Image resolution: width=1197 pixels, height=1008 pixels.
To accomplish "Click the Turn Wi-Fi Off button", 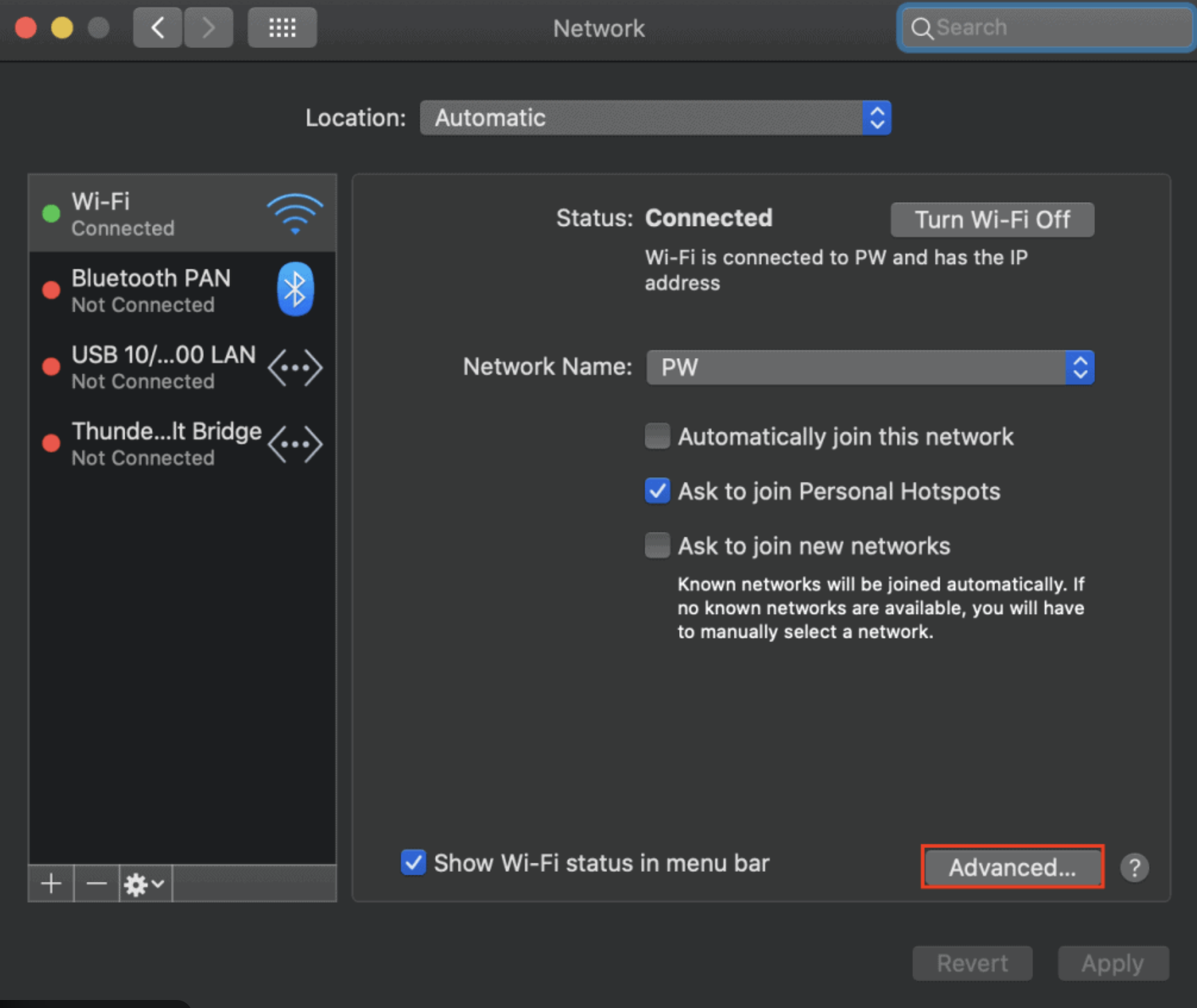I will [992, 219].
